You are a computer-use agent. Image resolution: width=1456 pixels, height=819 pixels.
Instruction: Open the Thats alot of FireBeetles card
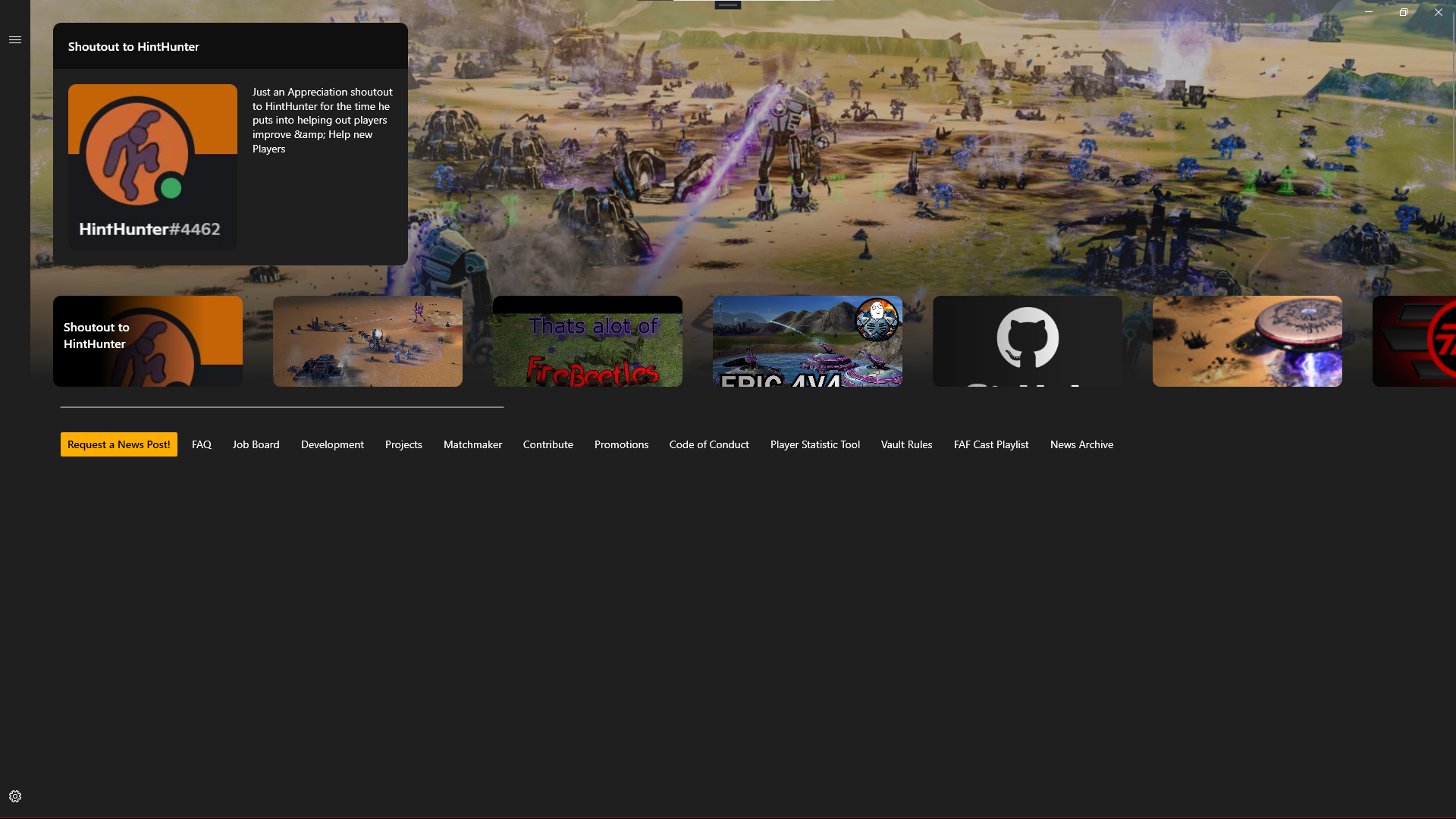(x=588, y=341)
